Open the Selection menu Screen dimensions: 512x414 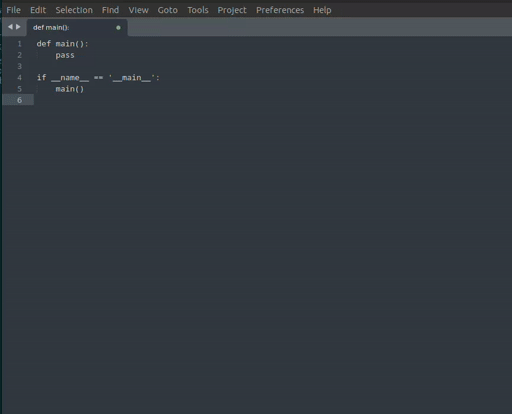point(74,10)
